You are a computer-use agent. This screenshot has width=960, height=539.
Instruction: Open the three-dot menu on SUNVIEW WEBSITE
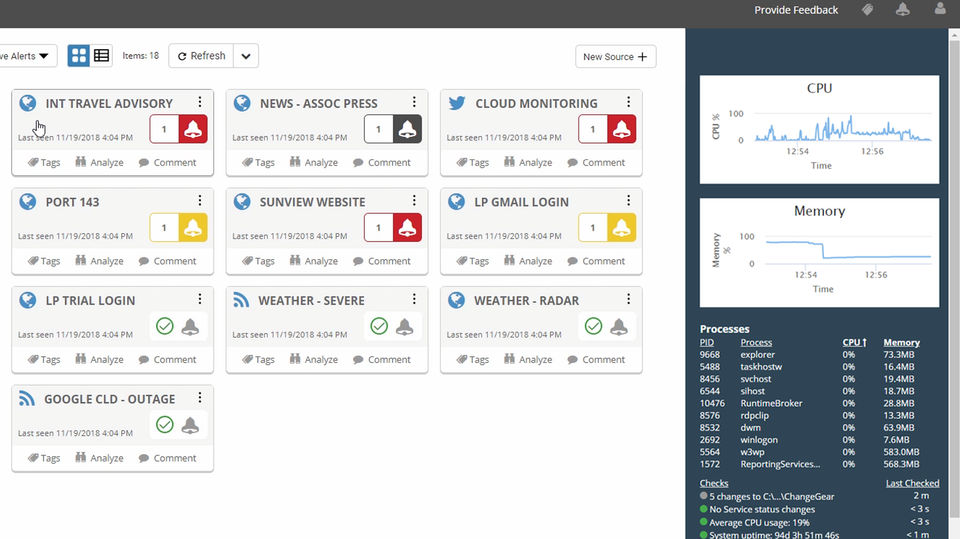414,200
